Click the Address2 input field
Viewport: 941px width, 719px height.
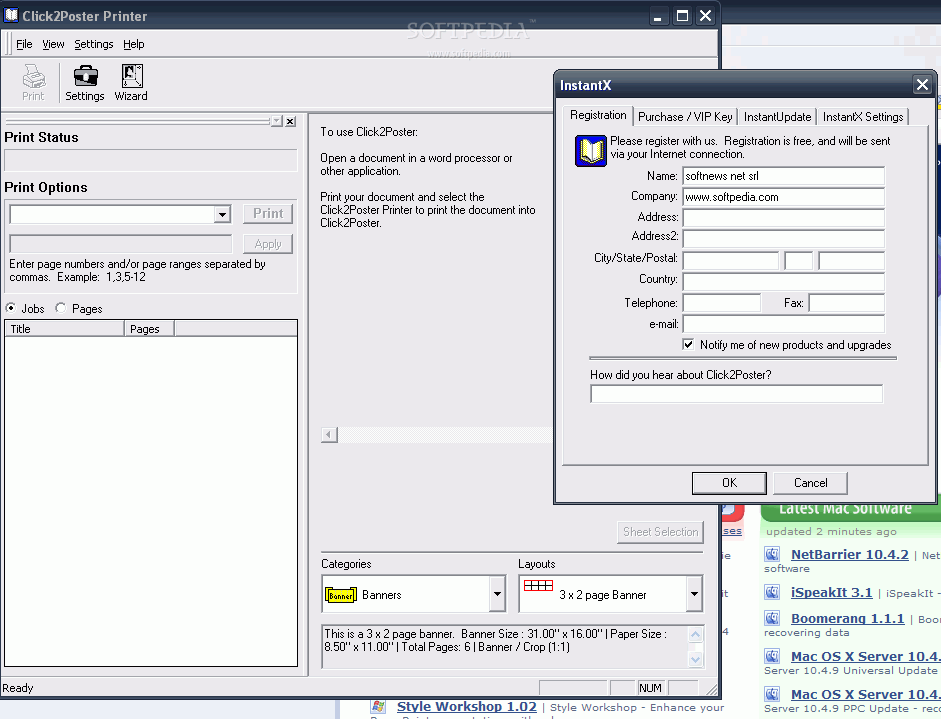point(784,238)
